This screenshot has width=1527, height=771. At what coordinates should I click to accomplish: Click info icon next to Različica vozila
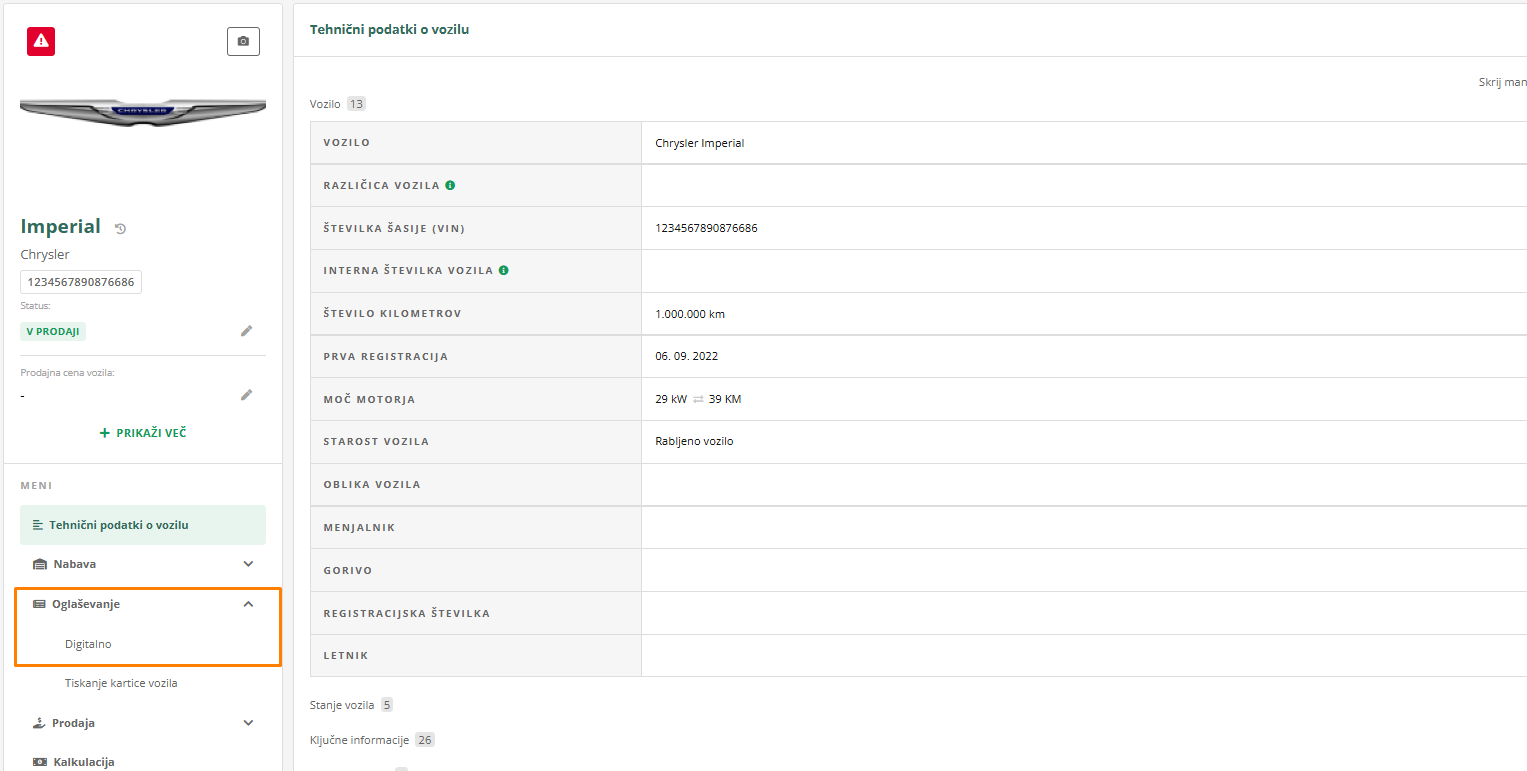pos(450,185)
